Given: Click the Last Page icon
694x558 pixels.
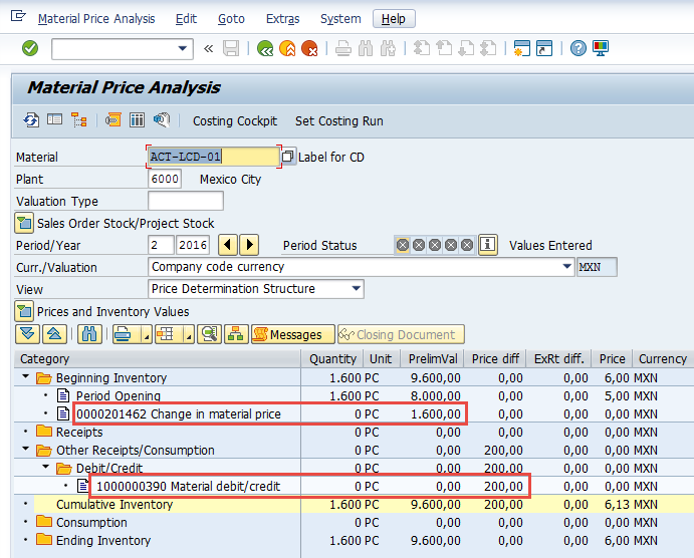Looking at the screenshot, I should [x=488, y=48].
